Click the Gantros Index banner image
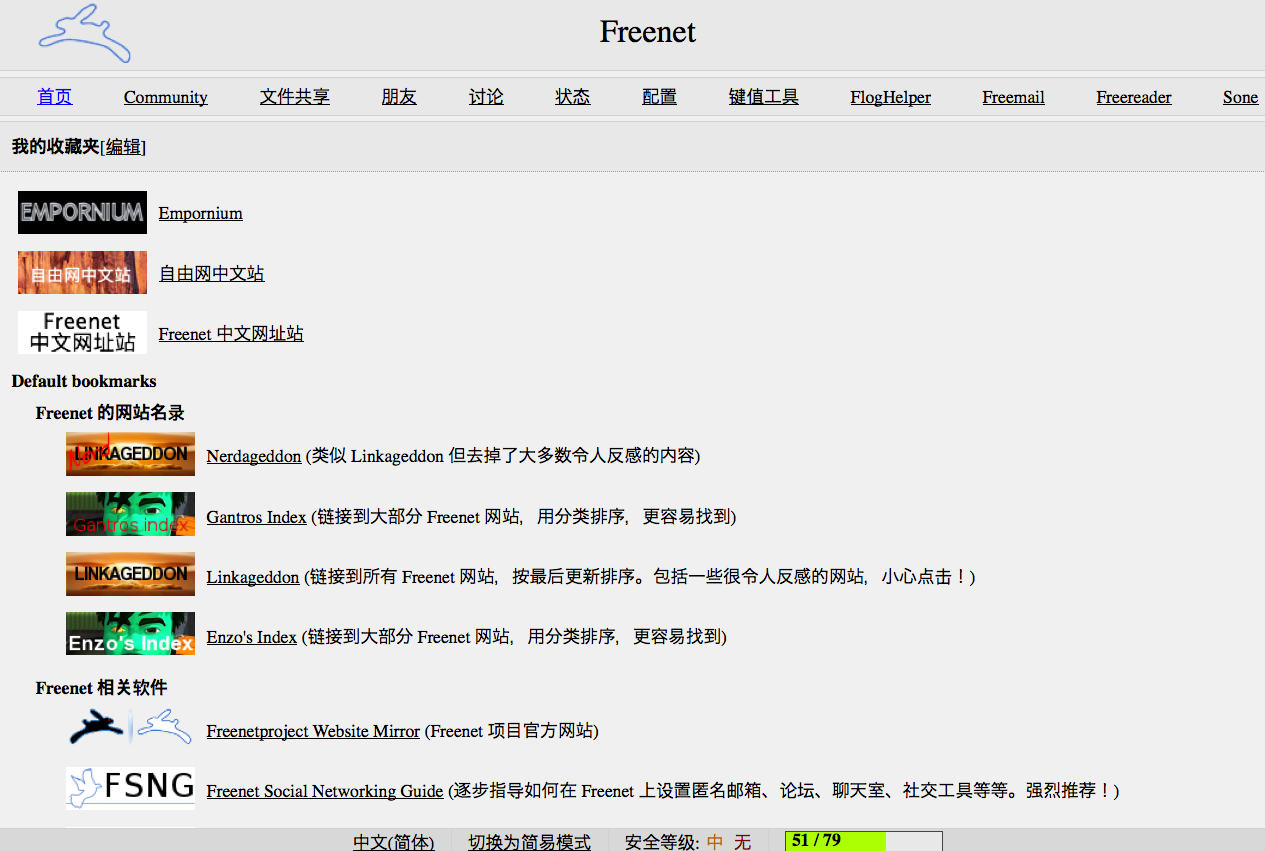Image resolution: width=1265 pixels, height=851 pixels. click(130, 514)
